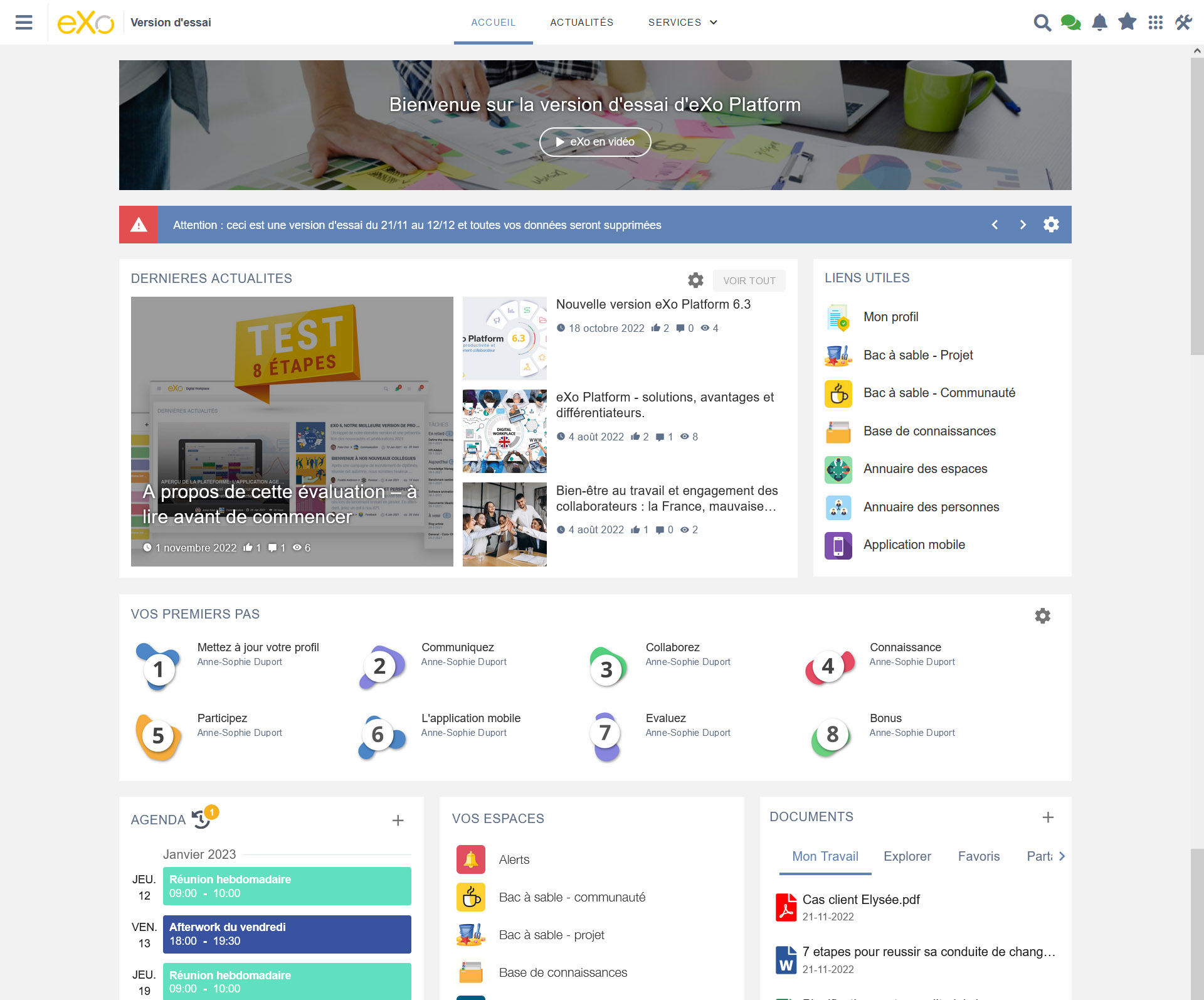Screen dimensions: 1204x1000
Task: Open the Communiquez step
Action: tap(458, 647)
